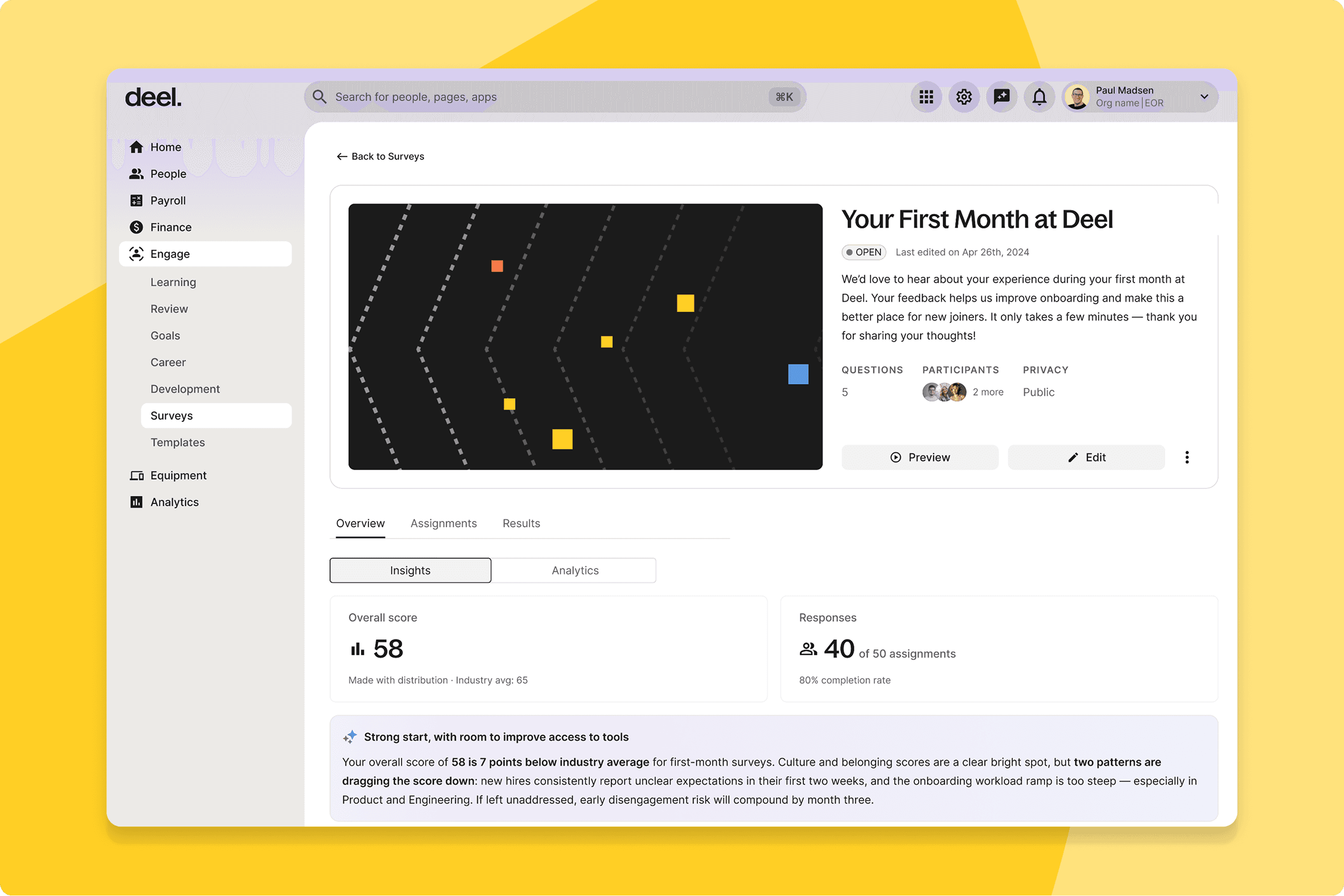
Task: Click the Finance dollar icon
Action: pos(136,227)
